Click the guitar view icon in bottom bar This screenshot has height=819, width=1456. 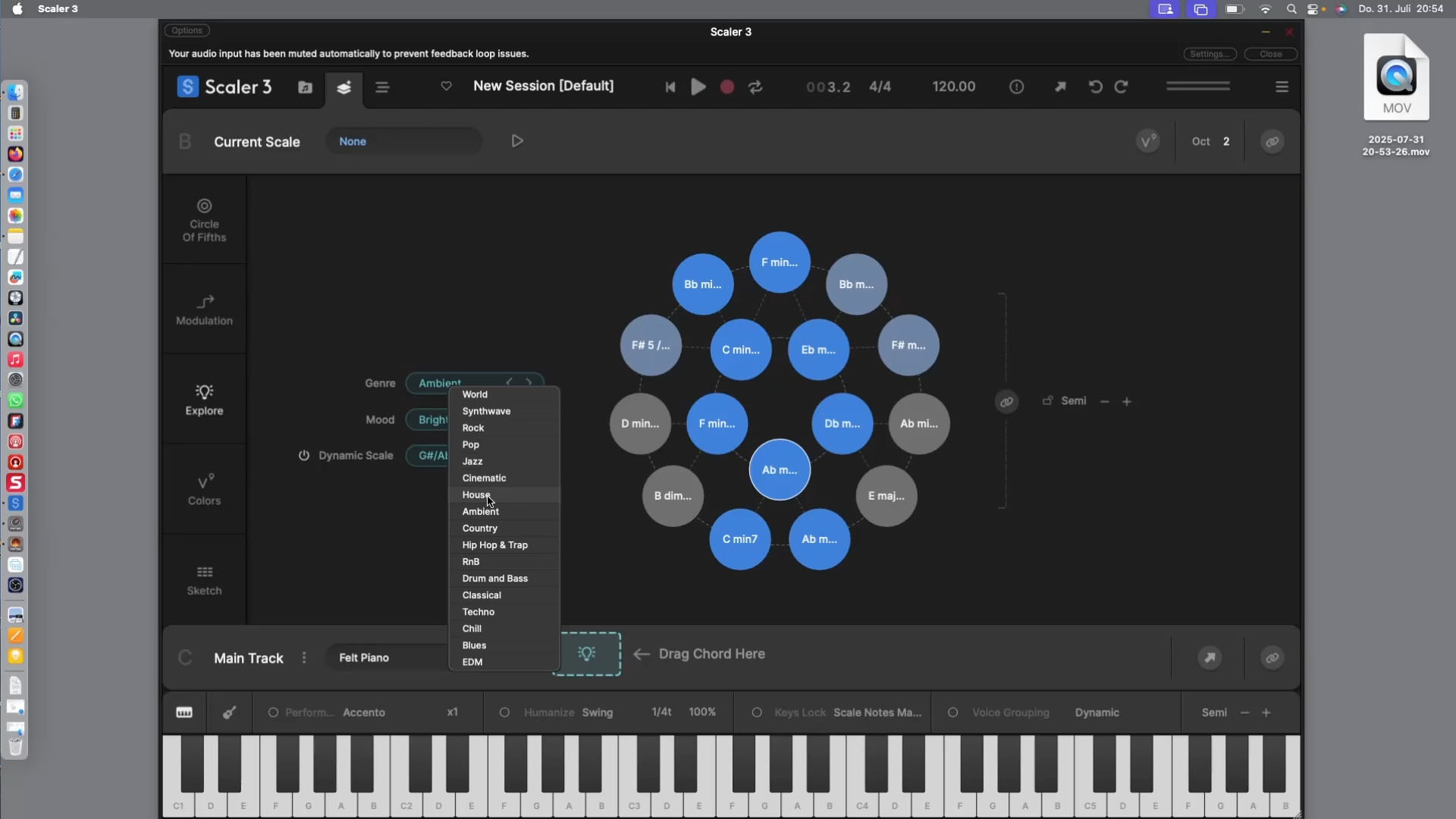(229, 712)
